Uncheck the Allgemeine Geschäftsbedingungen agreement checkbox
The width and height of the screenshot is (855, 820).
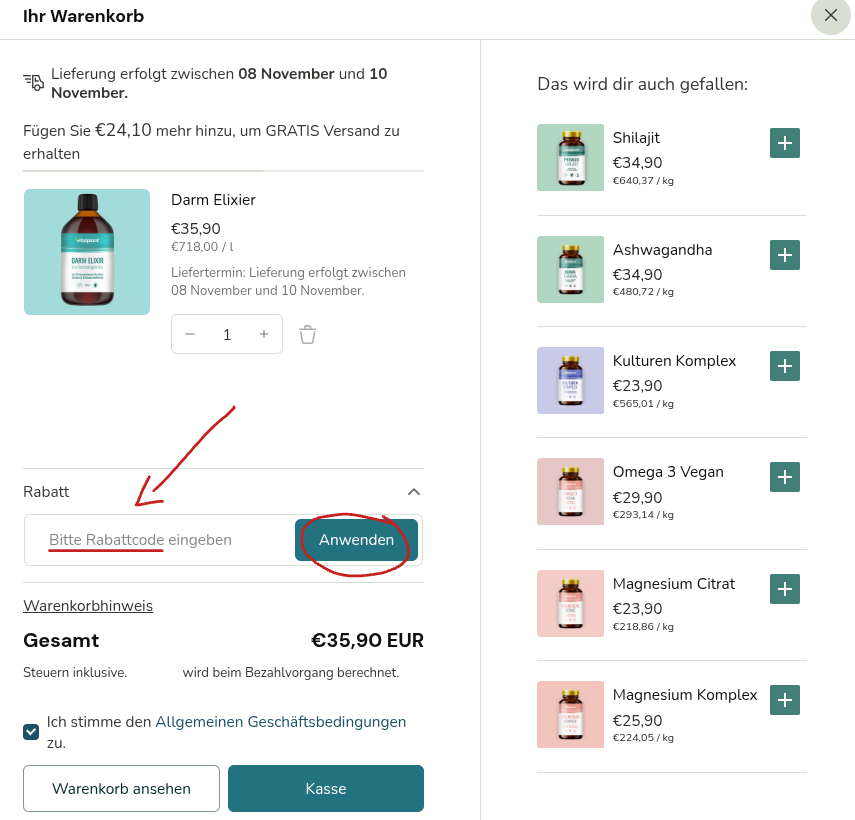[x=30, y=732]
